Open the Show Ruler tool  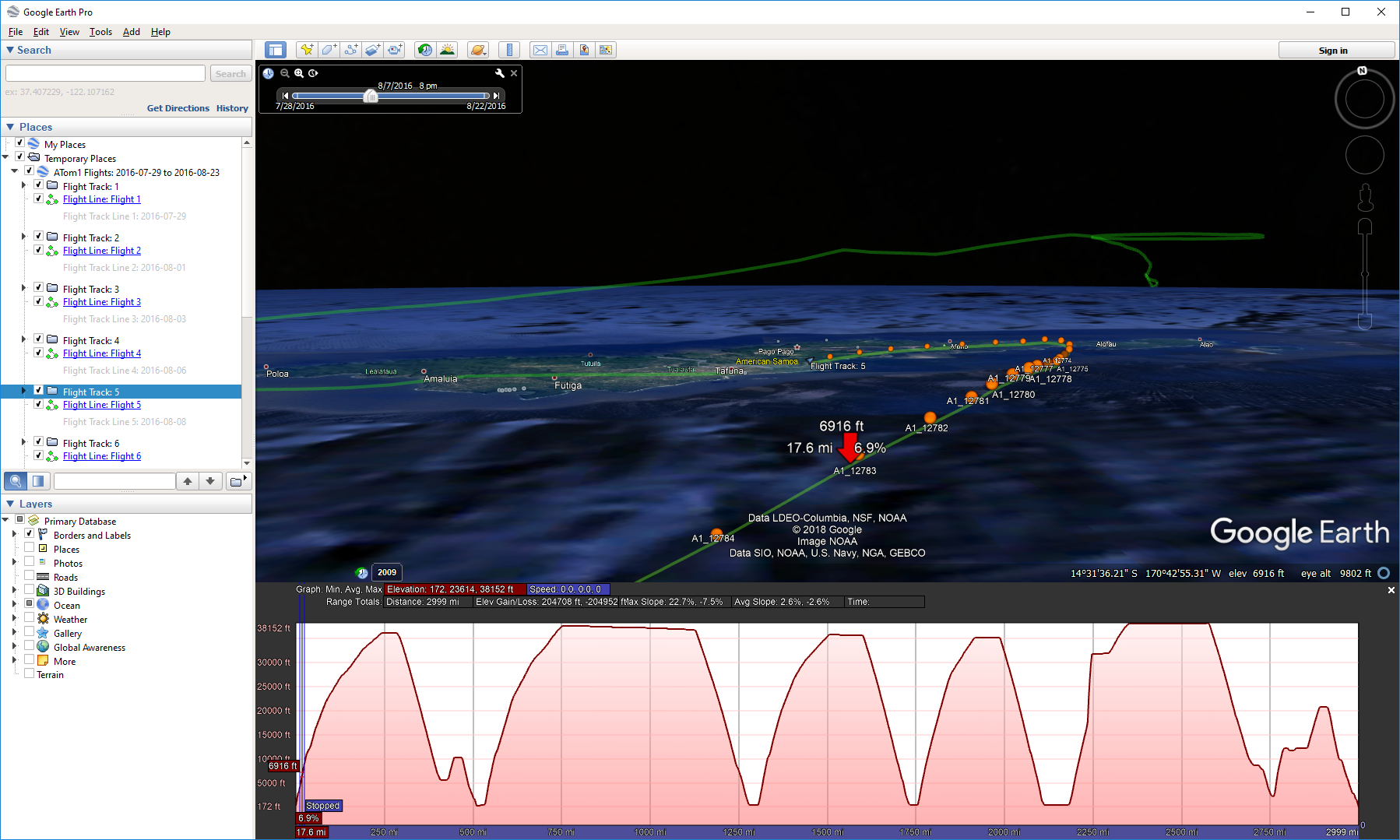(x=509, y=50)
